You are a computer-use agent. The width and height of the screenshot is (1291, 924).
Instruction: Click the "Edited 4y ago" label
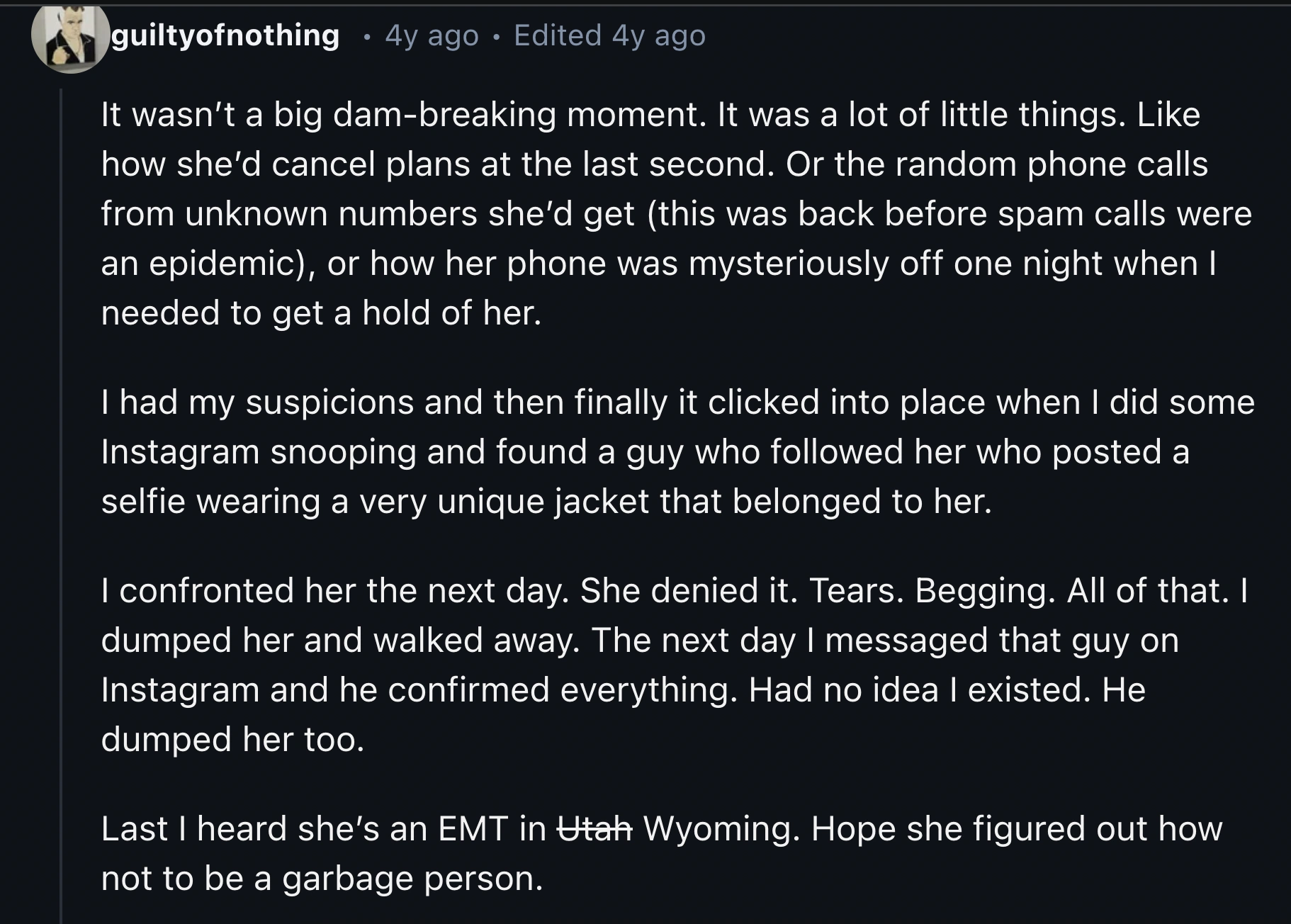(x=609, y=35)
